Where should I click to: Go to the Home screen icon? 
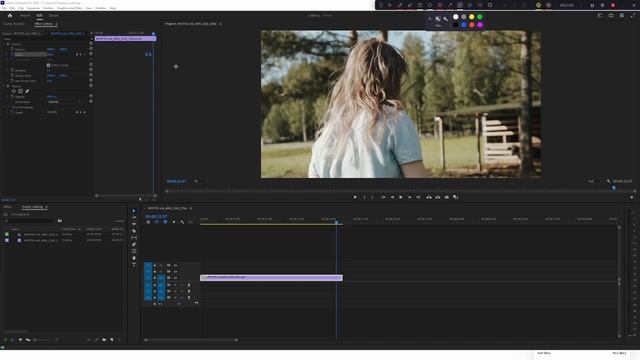10,16
